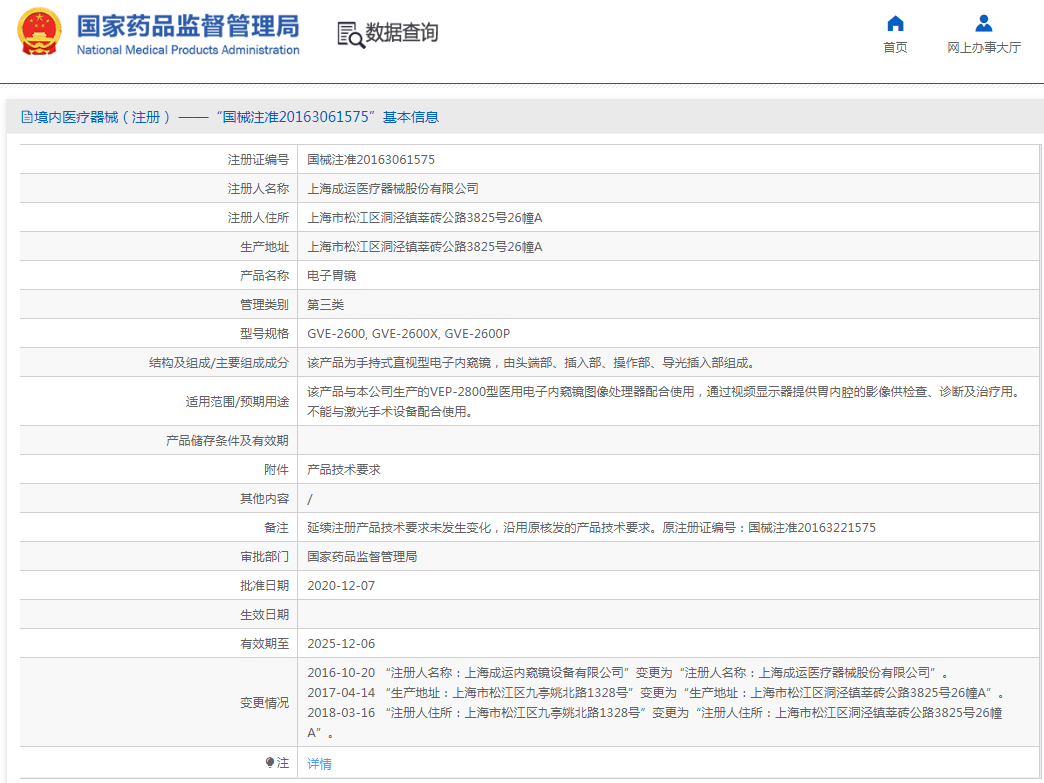Click the bullet icon beside 注
Viewport: 1044px width, 783px height.
pyautogui.click(x=270, y=763)
